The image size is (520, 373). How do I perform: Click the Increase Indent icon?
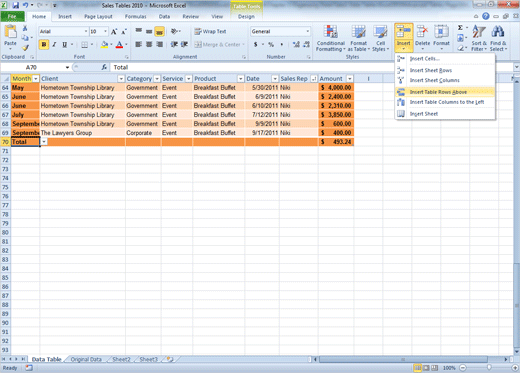pyautogui.click(x=184, y=44)
